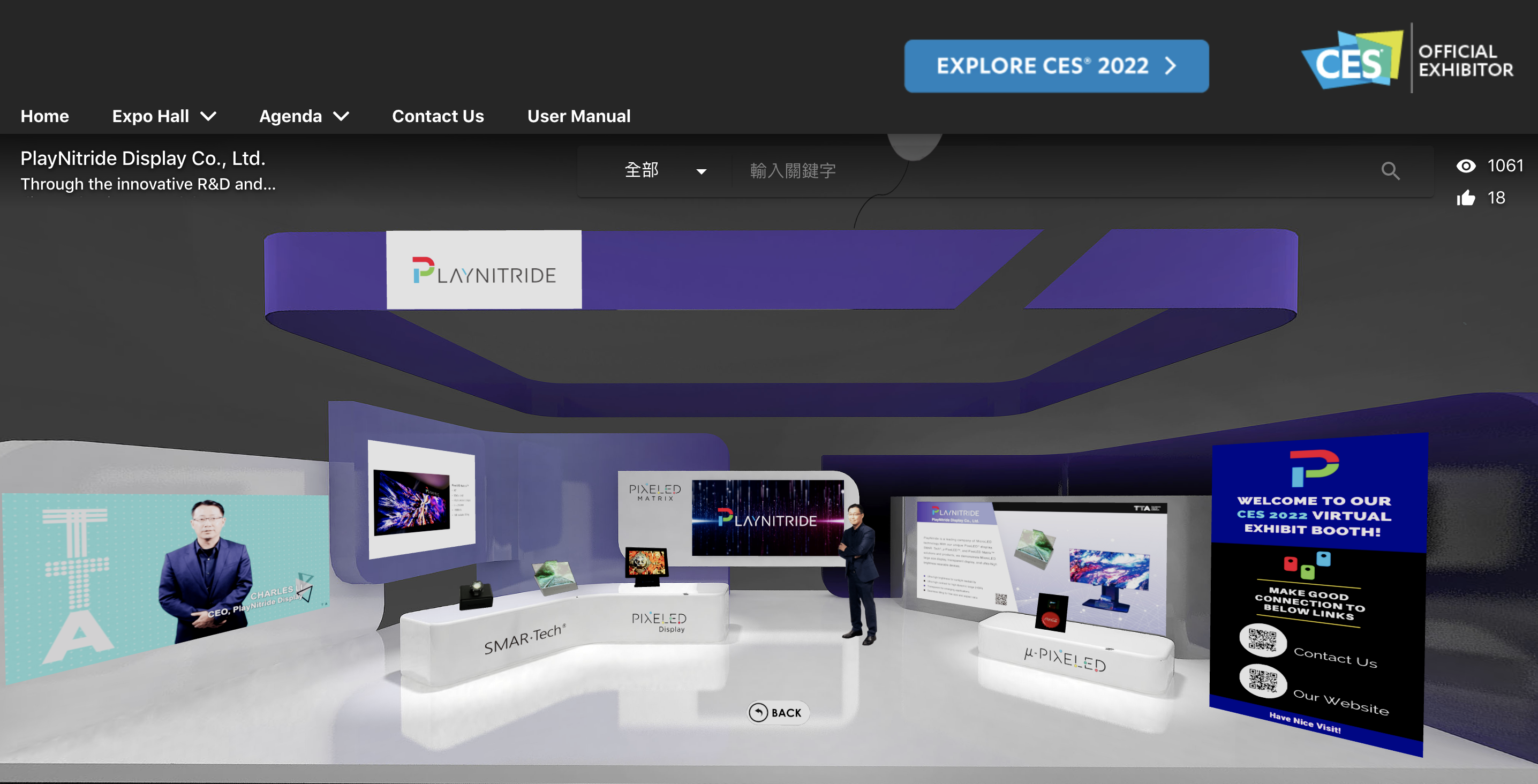Click the Our Website link on poster
The height and width of the screenshot is (784, 1538).
point(1340,702)
